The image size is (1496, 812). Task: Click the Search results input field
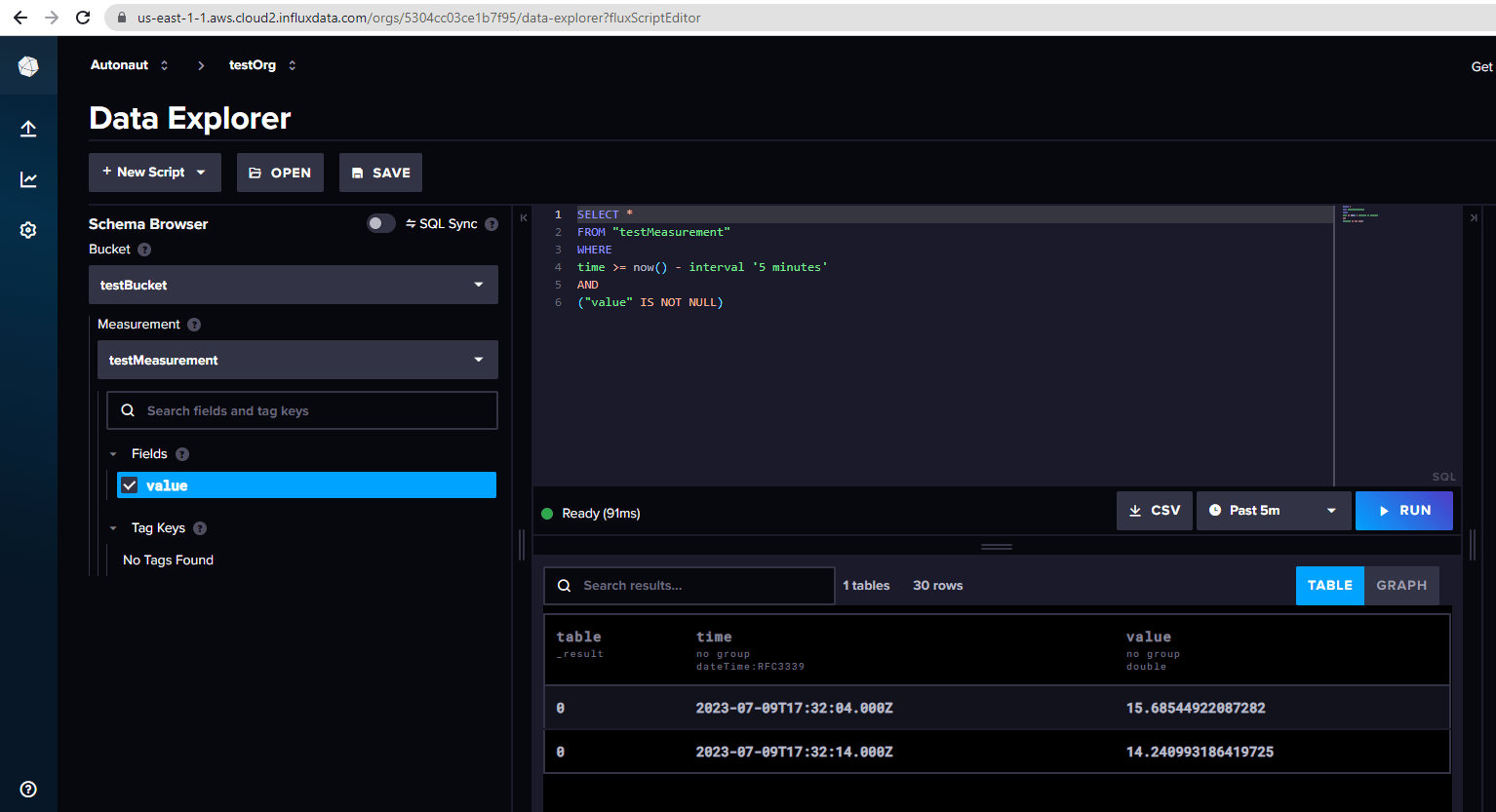click(x=689, y=585)
